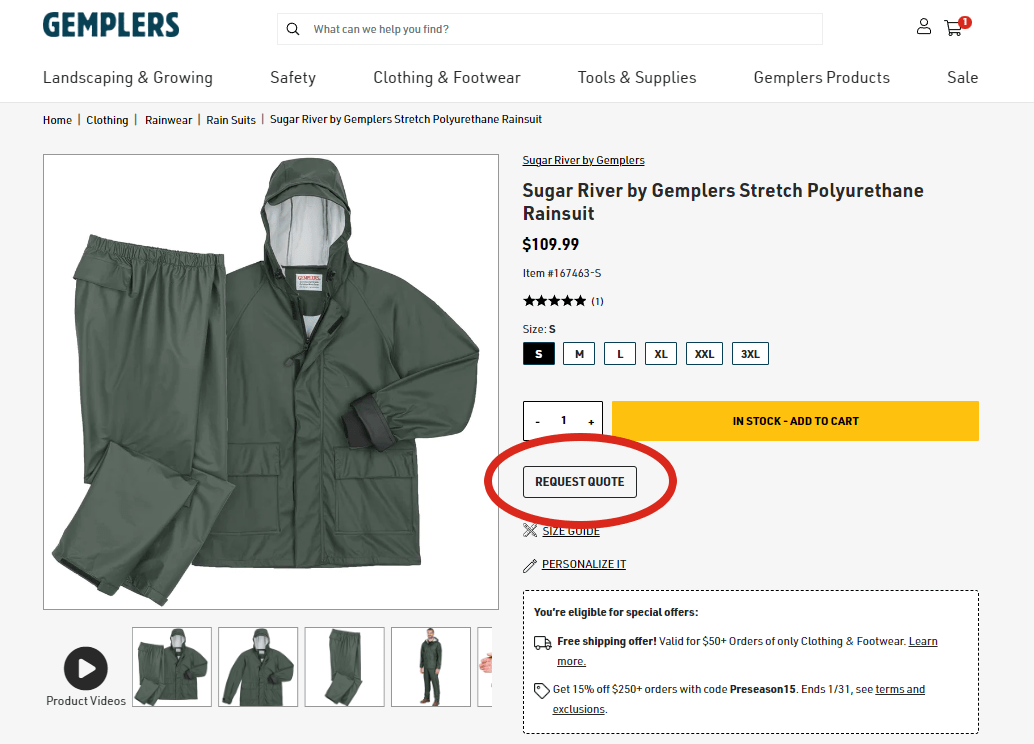Open the account profile icon
The image size is (1034, 744).
pyautogui.click(x=923, y=27)
